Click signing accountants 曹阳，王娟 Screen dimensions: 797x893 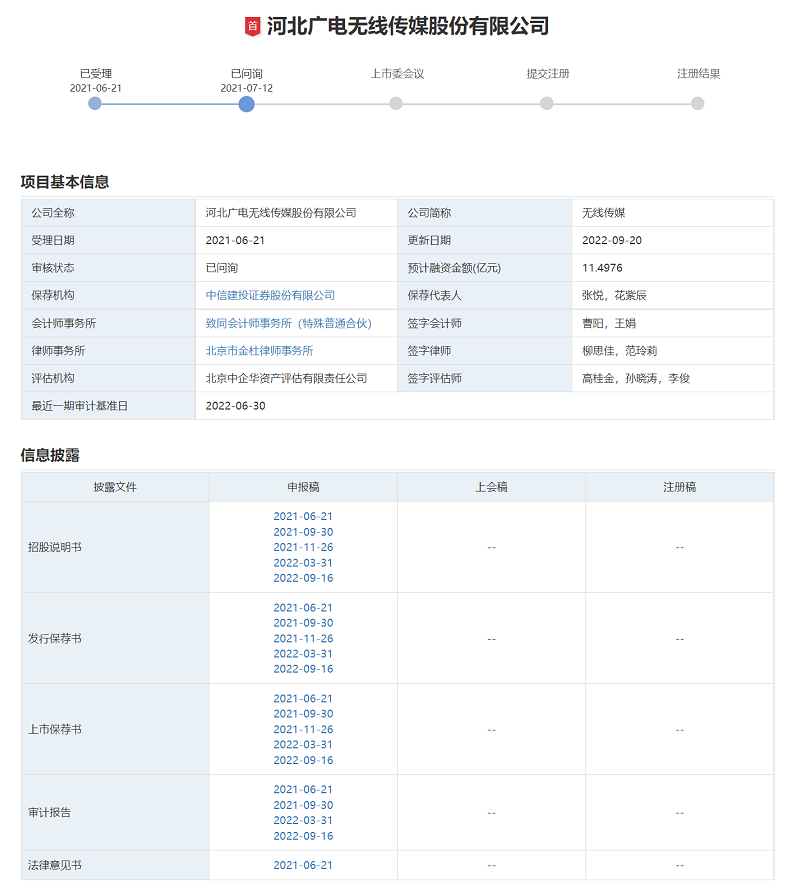tap(609, 323)
